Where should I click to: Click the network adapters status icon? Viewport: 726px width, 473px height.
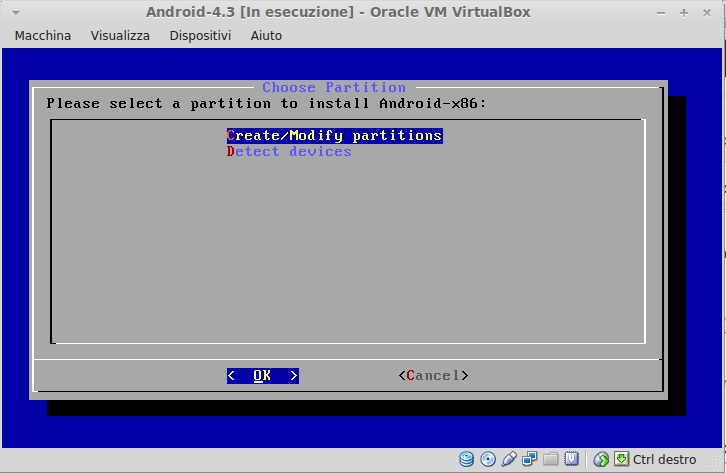pyautogui.click(x=529, y=459)
